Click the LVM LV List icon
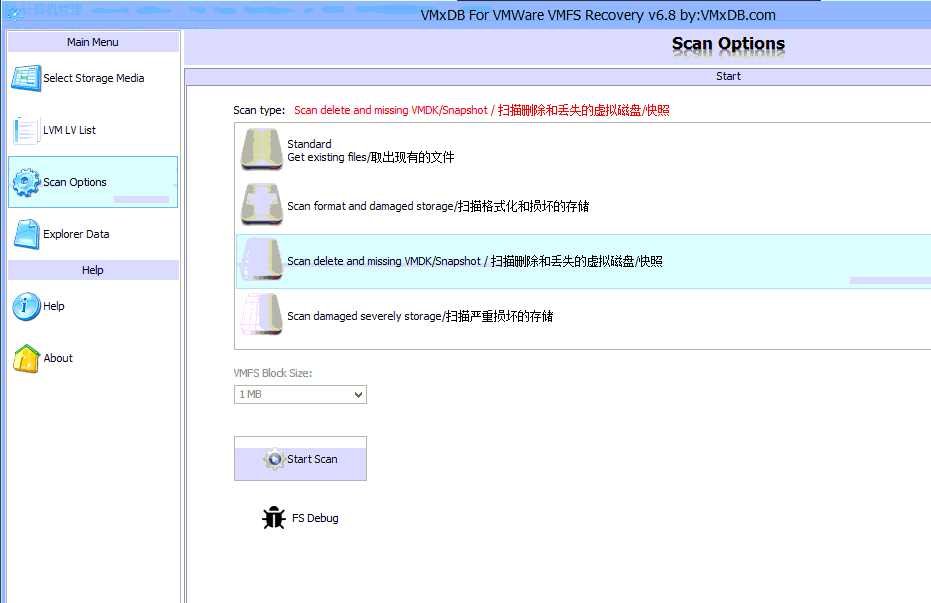The height and width of the screenshot is (603, 931). point(26,131)
